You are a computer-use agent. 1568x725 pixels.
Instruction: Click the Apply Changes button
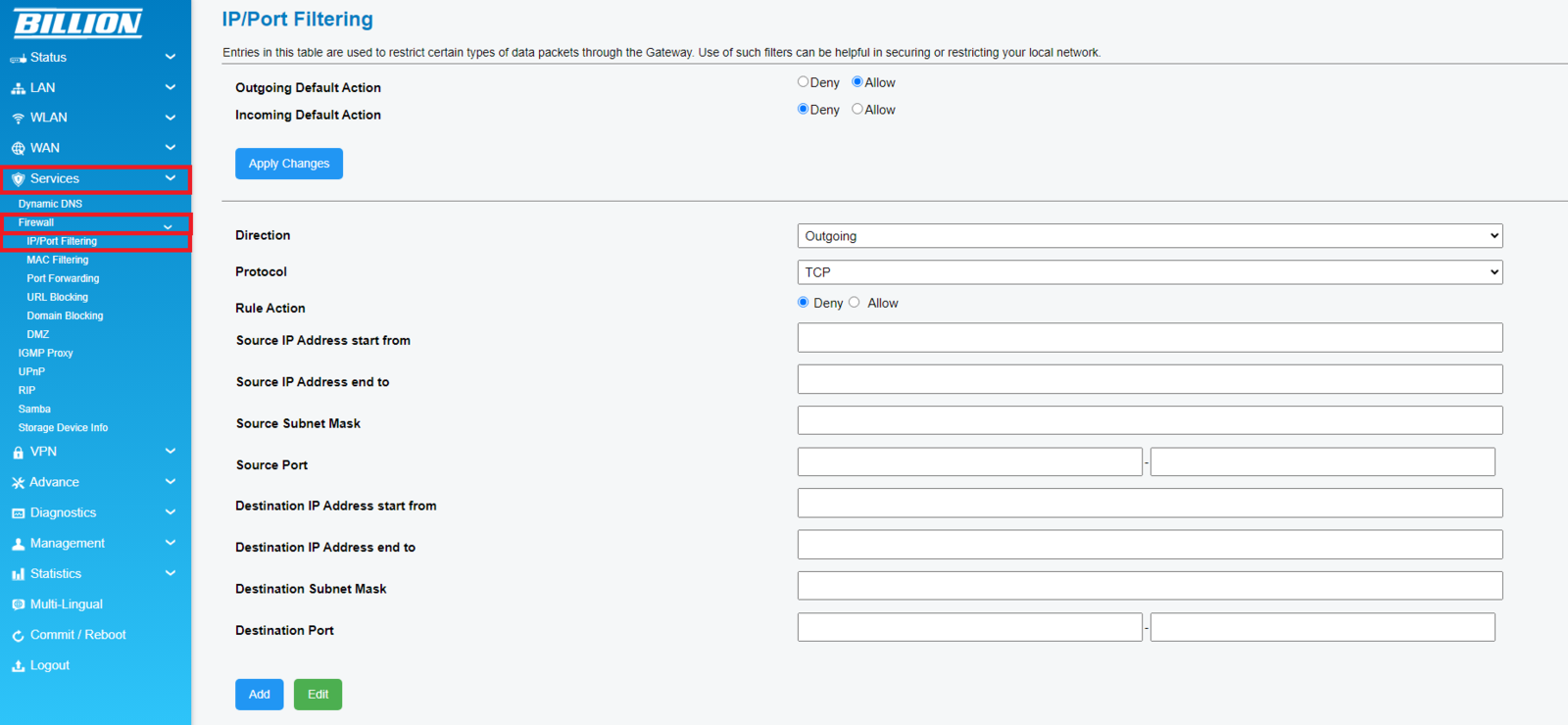pos(289,164)
